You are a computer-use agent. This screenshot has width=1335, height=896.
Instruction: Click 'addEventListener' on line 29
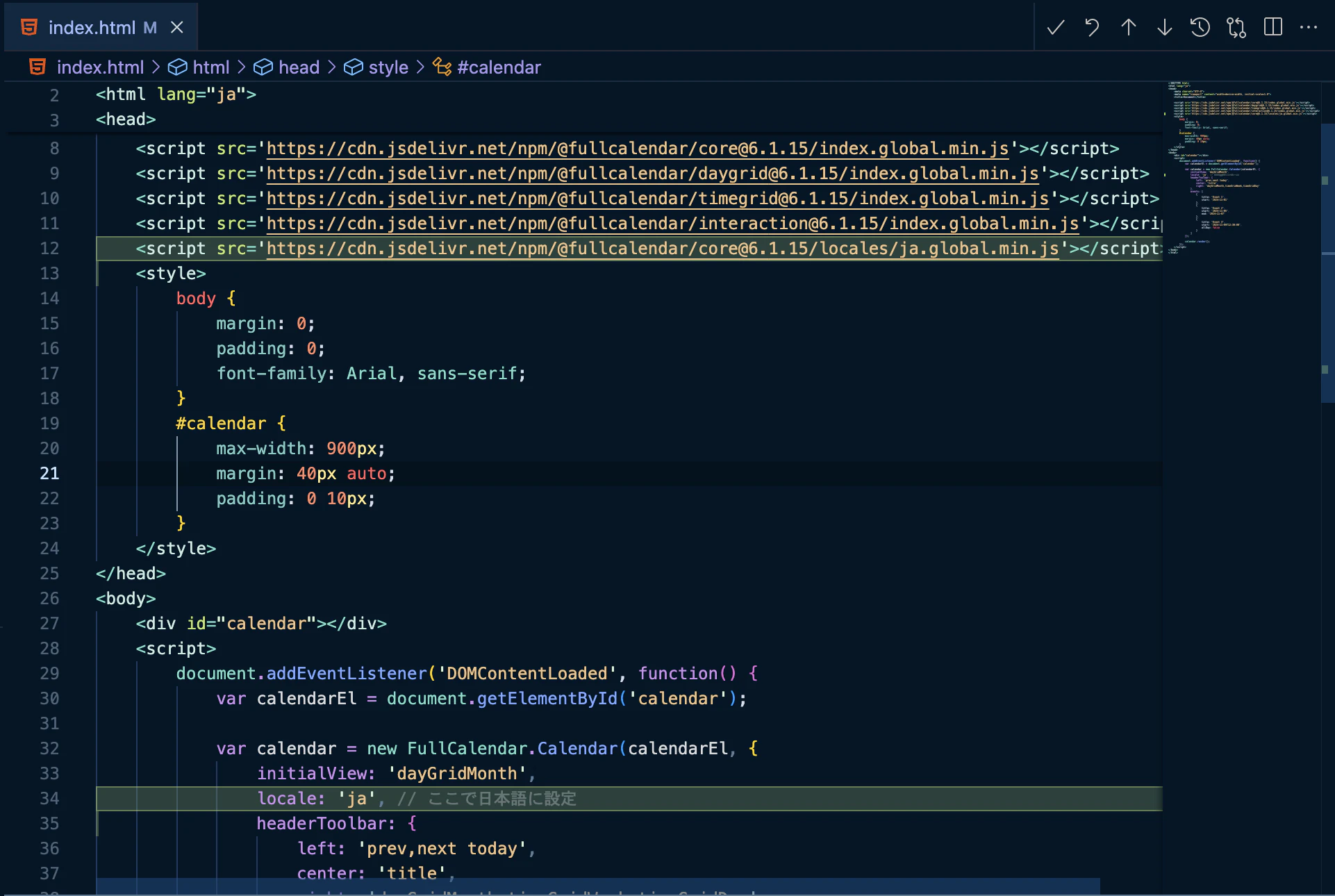pos(347,674)
